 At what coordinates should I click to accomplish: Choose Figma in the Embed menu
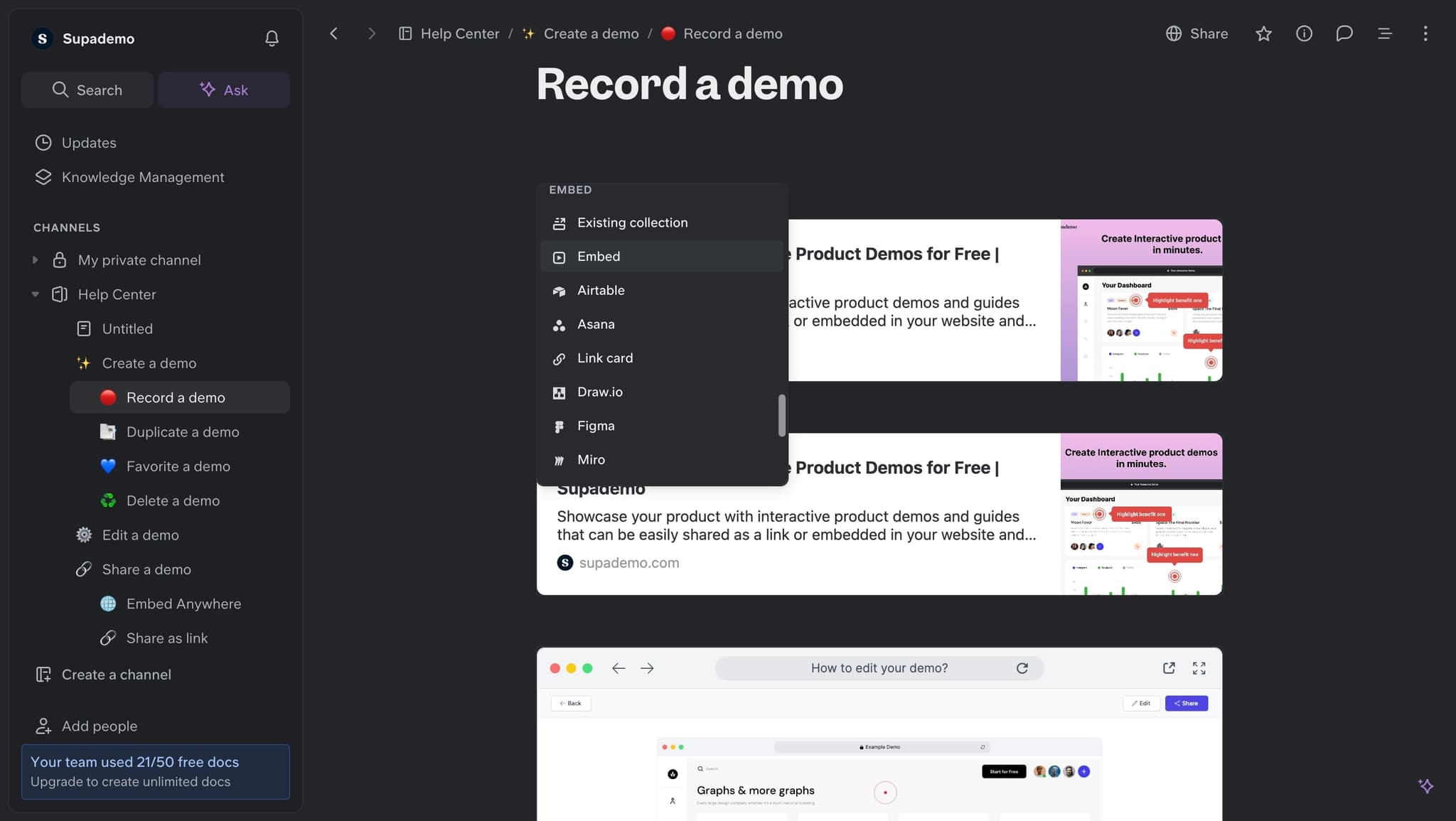[595, 425]
